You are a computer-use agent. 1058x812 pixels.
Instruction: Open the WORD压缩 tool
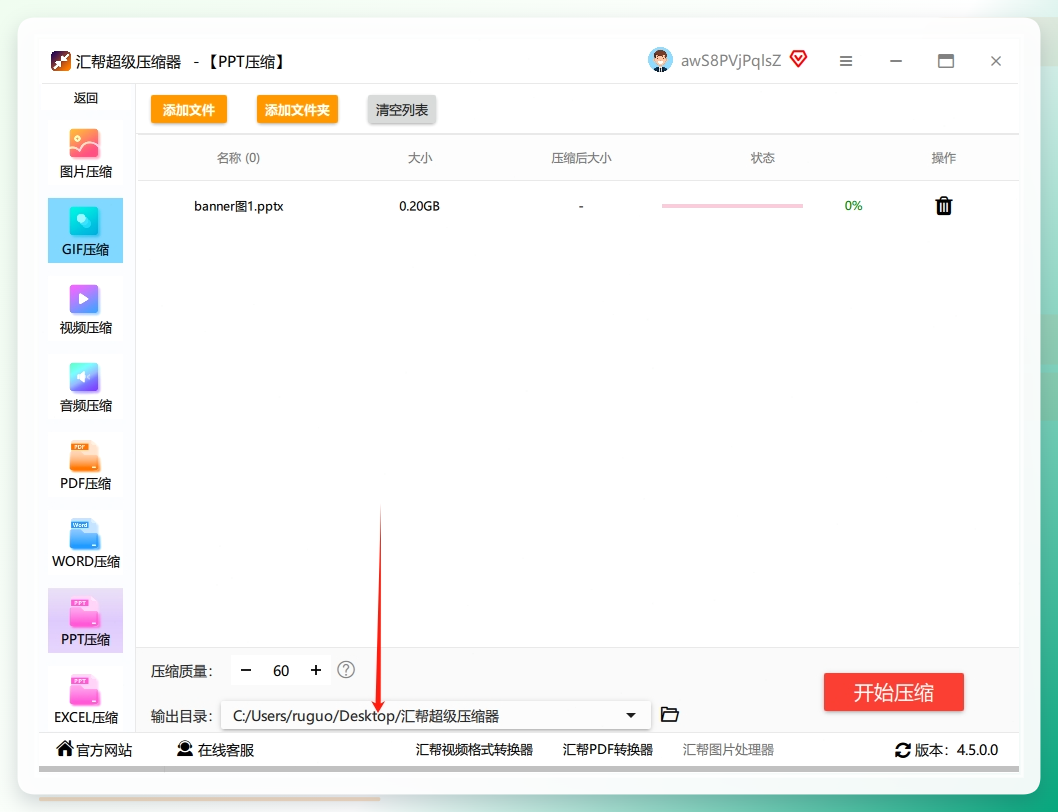(x=85, y=543)
